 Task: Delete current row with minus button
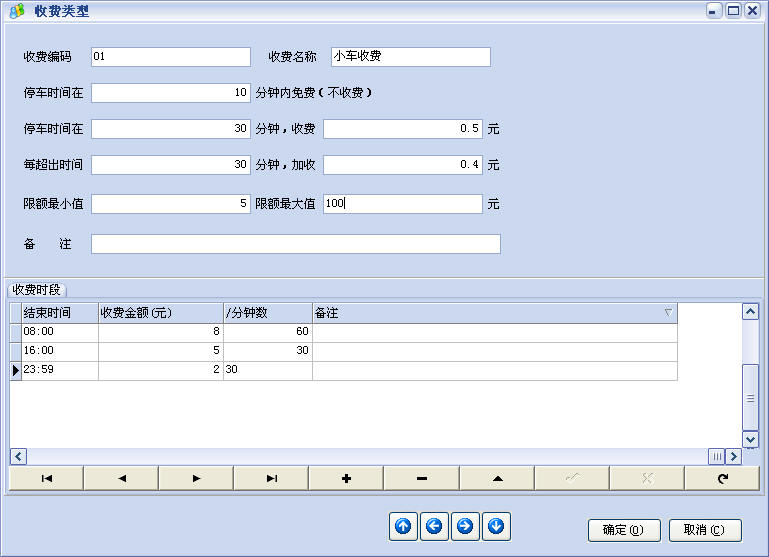click(421, 478)
